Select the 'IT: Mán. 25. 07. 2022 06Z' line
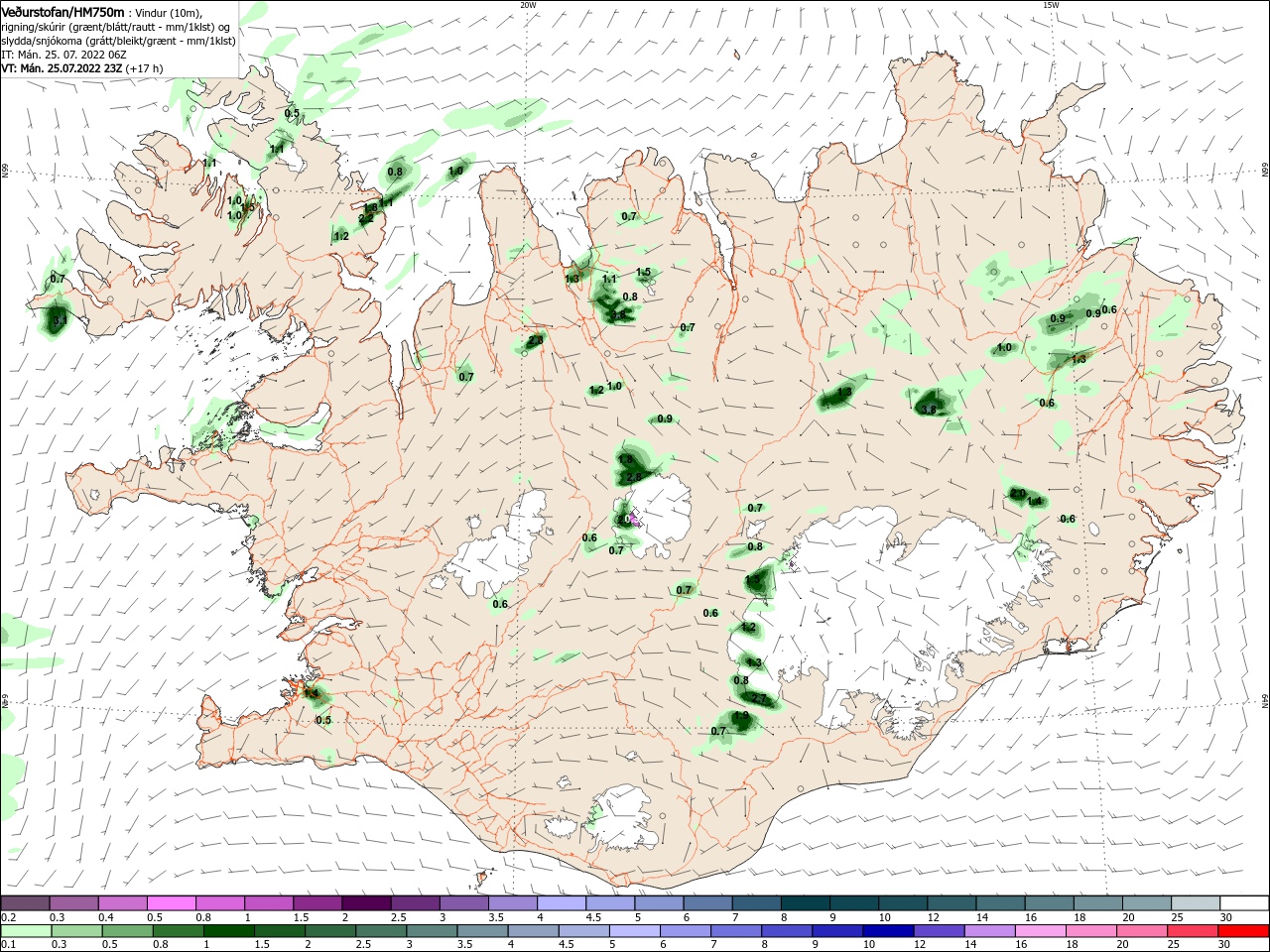The width and height of the screenshot is (1270, 952). pyautogui.click(x=63, y=55)
